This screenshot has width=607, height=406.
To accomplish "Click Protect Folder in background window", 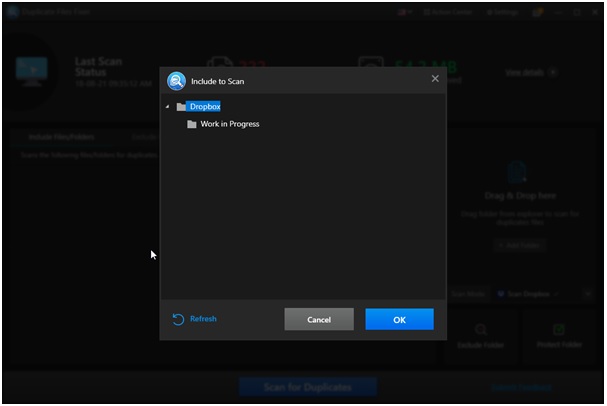I will 559,336.
